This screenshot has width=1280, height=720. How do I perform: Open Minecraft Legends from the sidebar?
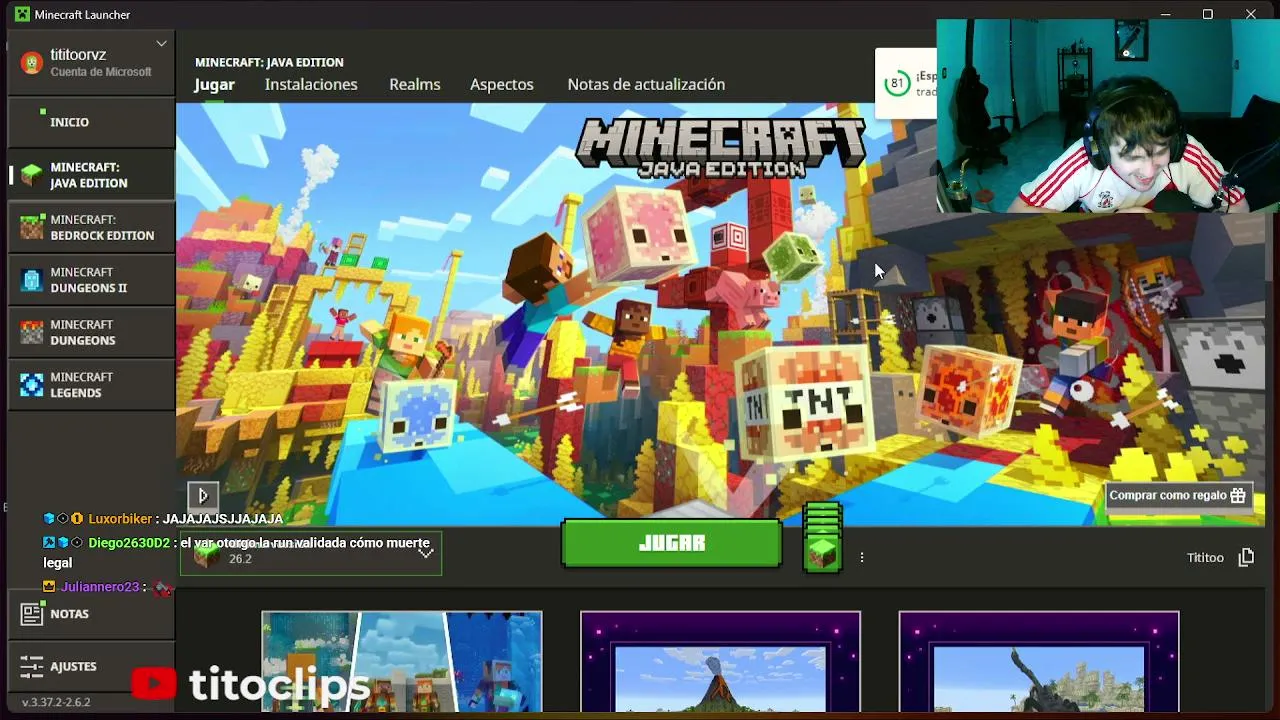tap(91, 385)
